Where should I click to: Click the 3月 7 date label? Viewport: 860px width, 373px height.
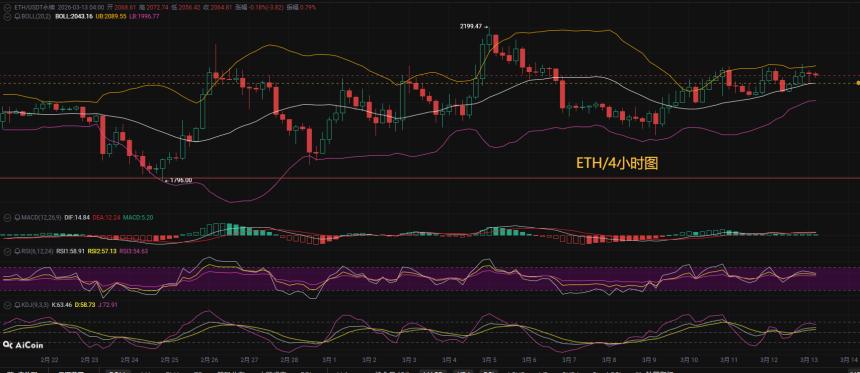[569, 360]
